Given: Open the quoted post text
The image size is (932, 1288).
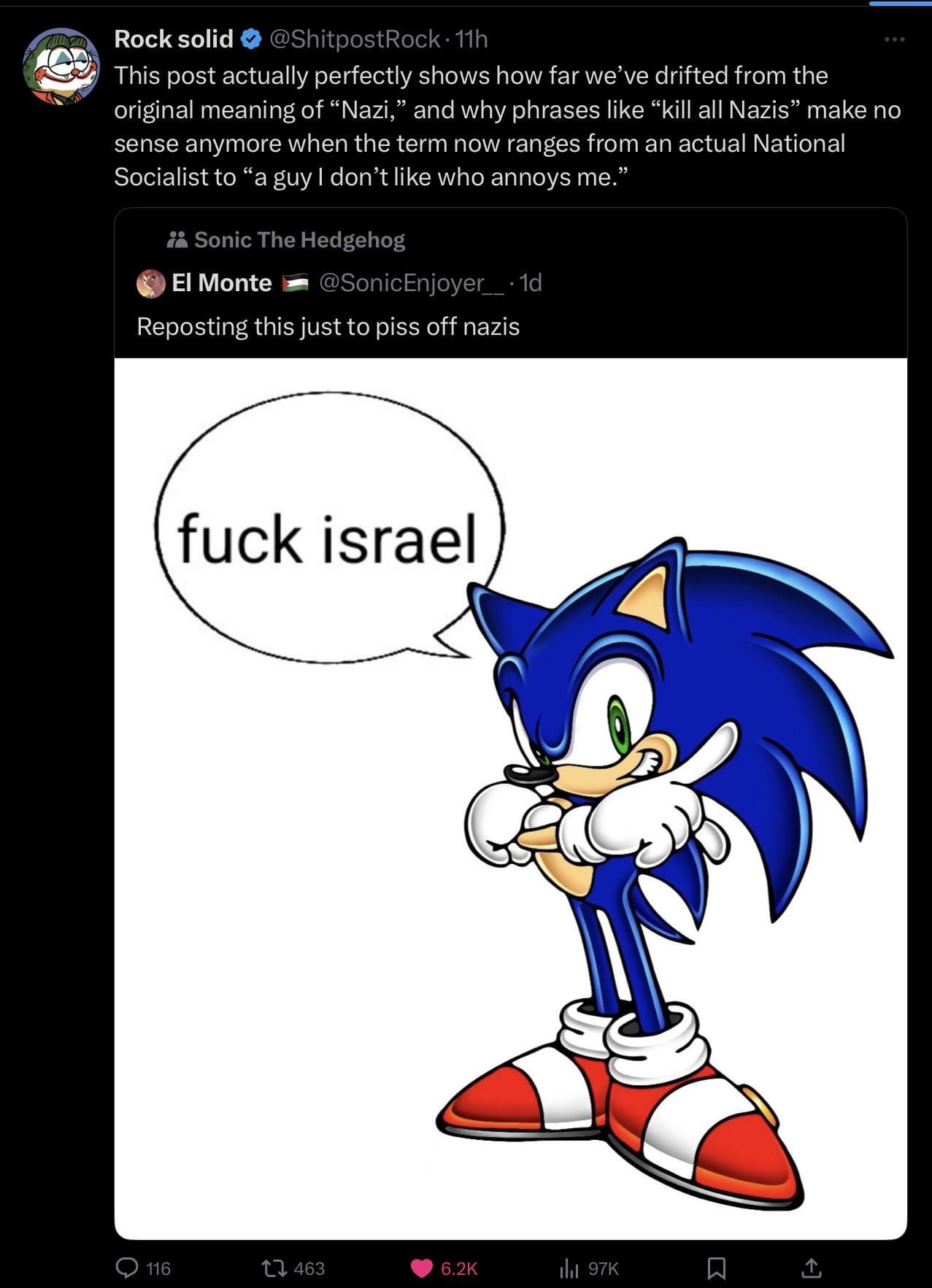Looking at the screenshot, I should point(328,327).
